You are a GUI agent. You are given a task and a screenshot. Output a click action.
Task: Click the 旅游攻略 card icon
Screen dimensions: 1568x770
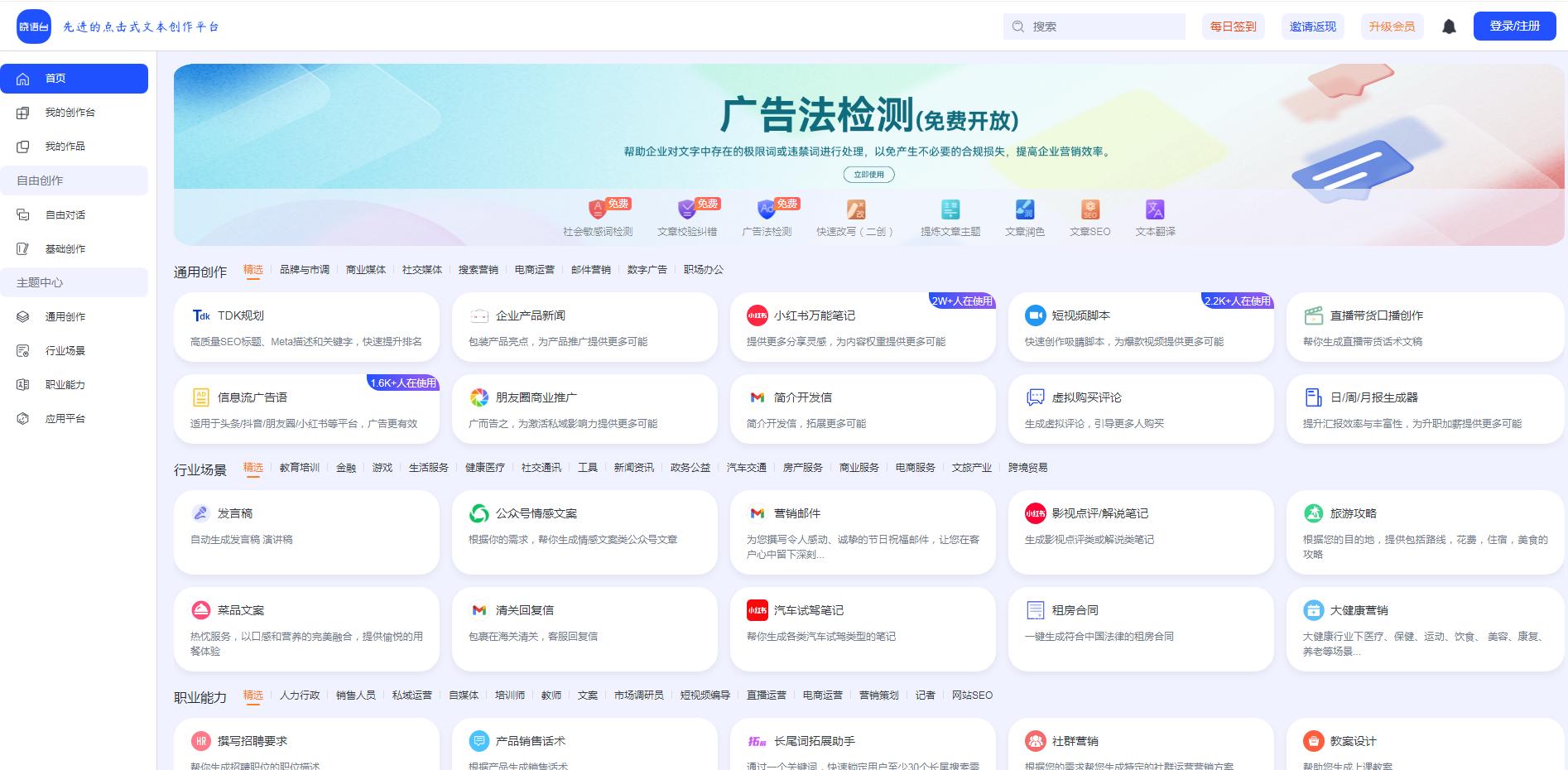pos(1313,513)
